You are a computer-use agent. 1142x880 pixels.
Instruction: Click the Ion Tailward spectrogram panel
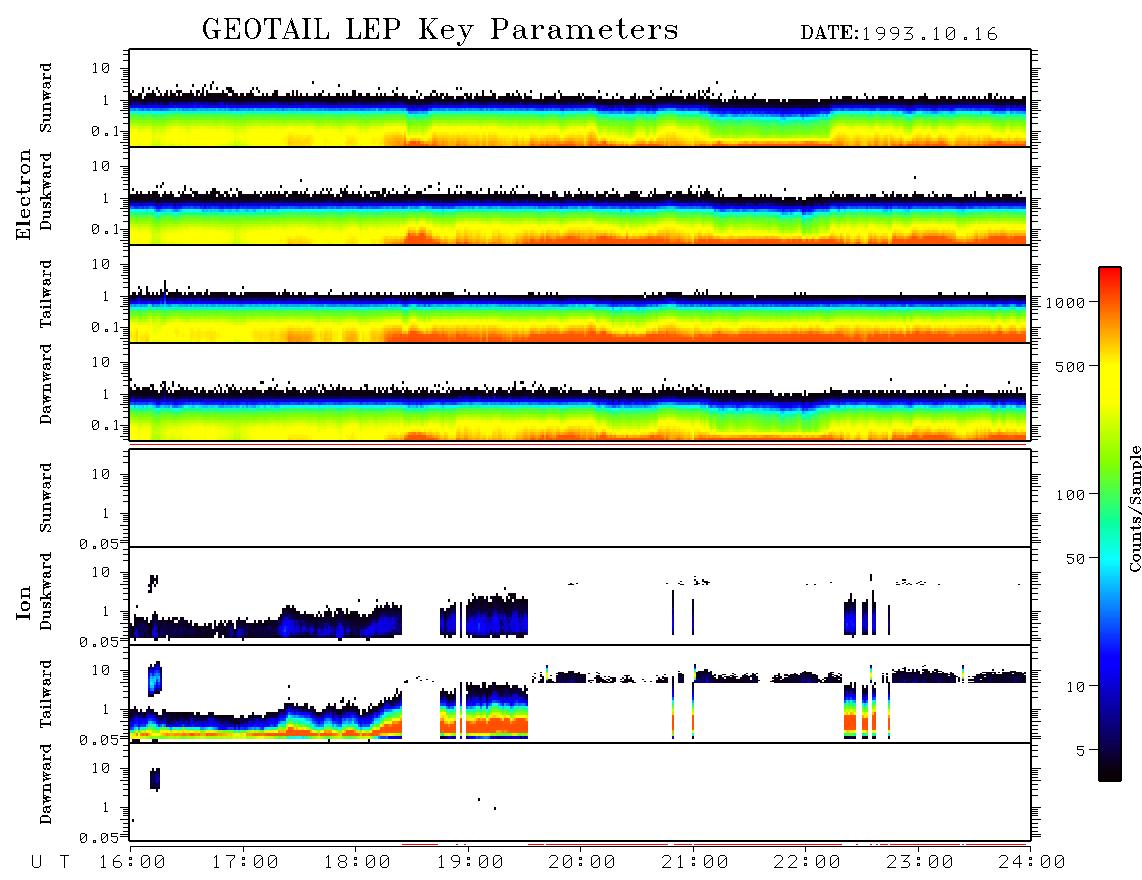point(580,694)
